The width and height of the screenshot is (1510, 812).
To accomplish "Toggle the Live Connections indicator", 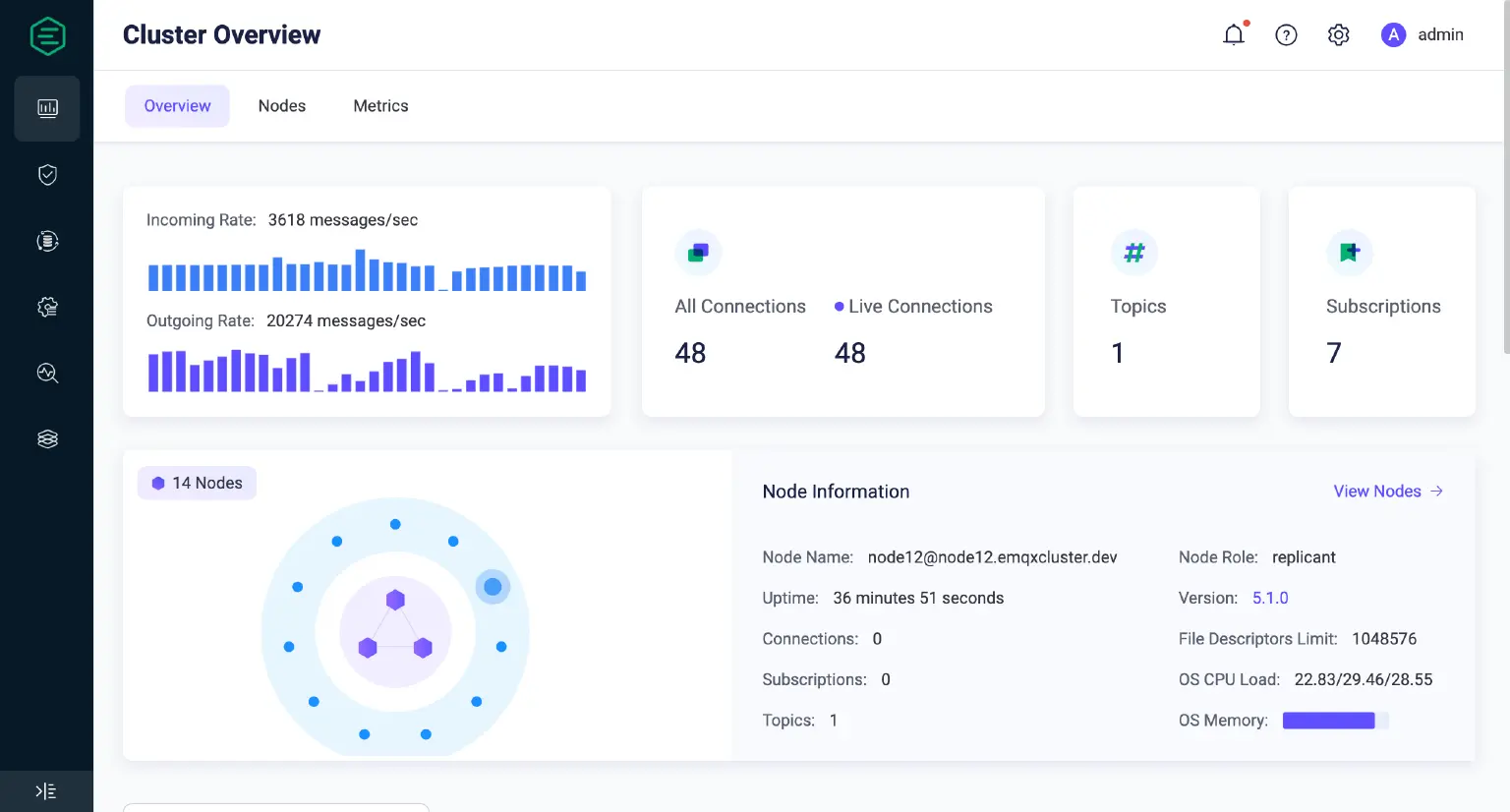I will (912, 306).
